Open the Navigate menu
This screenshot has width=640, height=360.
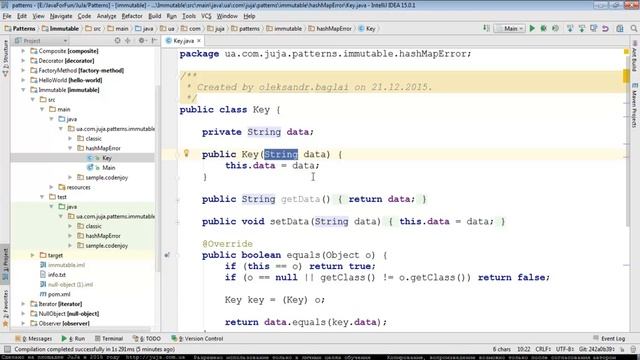tap(61, 16)
